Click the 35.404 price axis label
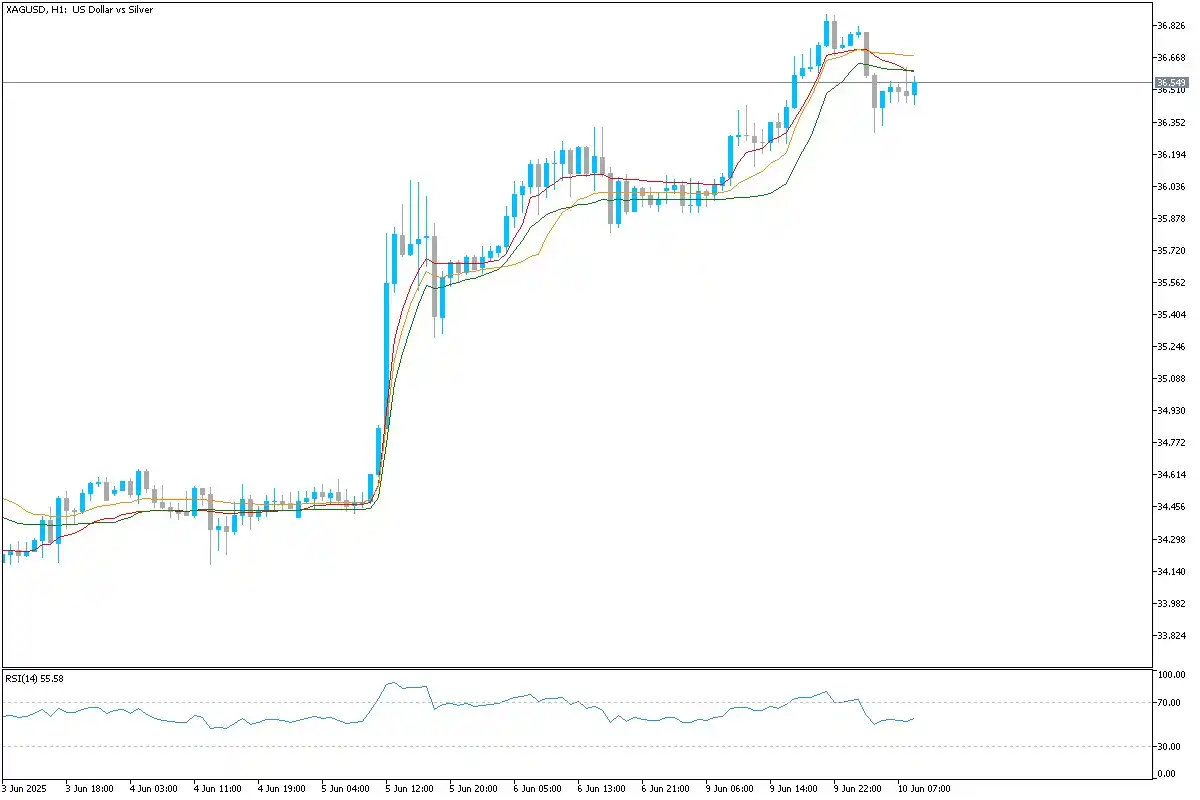This screenshot has width=1200, height=800. click(1171, 315)
